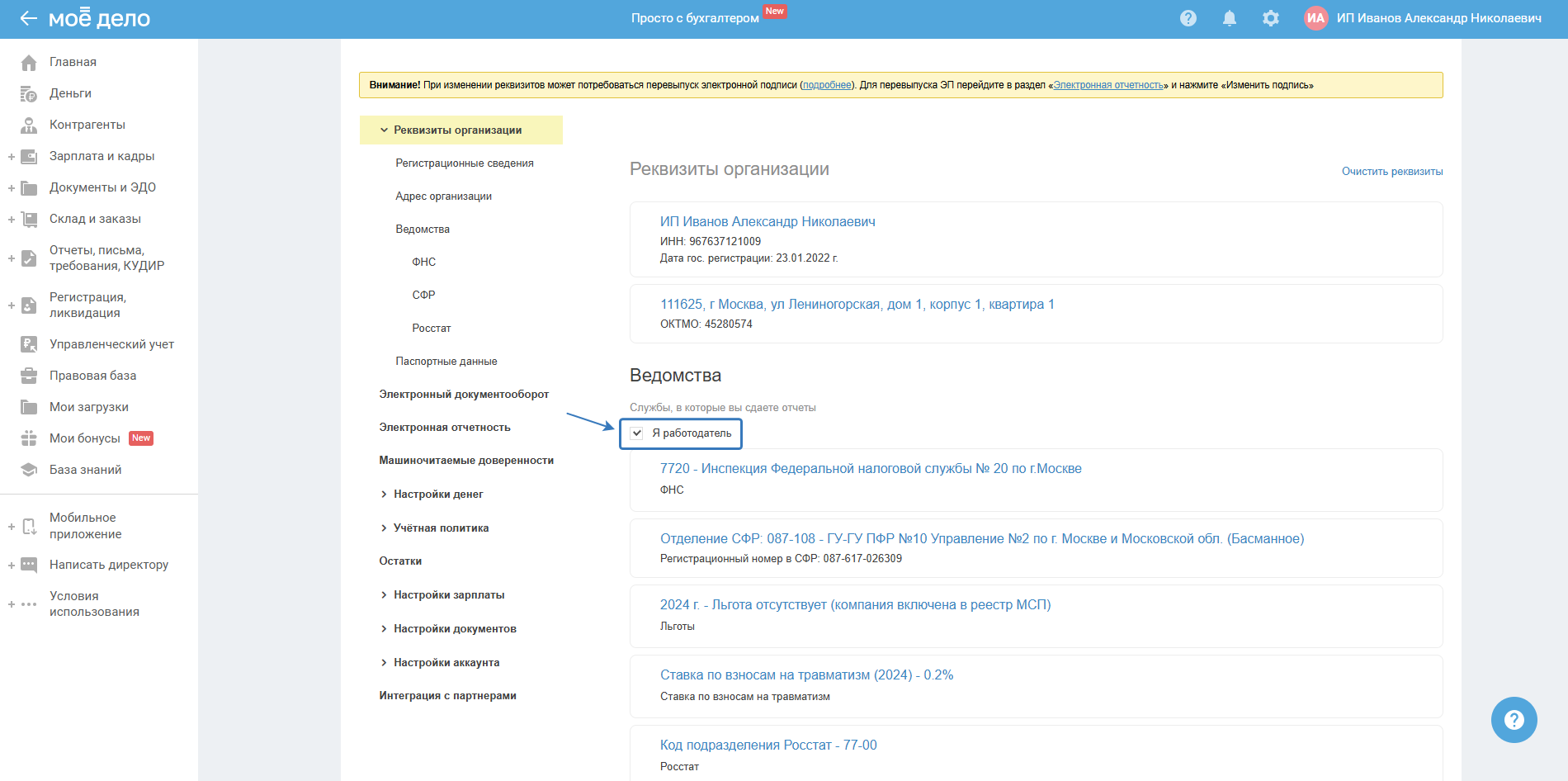Expand the Настройки аккаунта chevron
This screenshot has width=1568, height=781.
point(384,663)
